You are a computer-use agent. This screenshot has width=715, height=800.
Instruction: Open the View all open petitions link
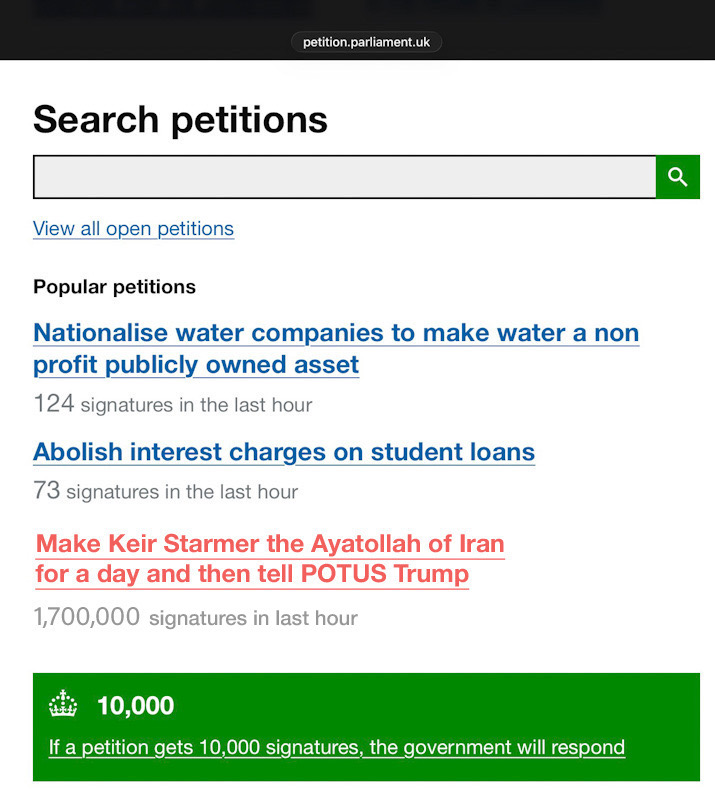133,229
